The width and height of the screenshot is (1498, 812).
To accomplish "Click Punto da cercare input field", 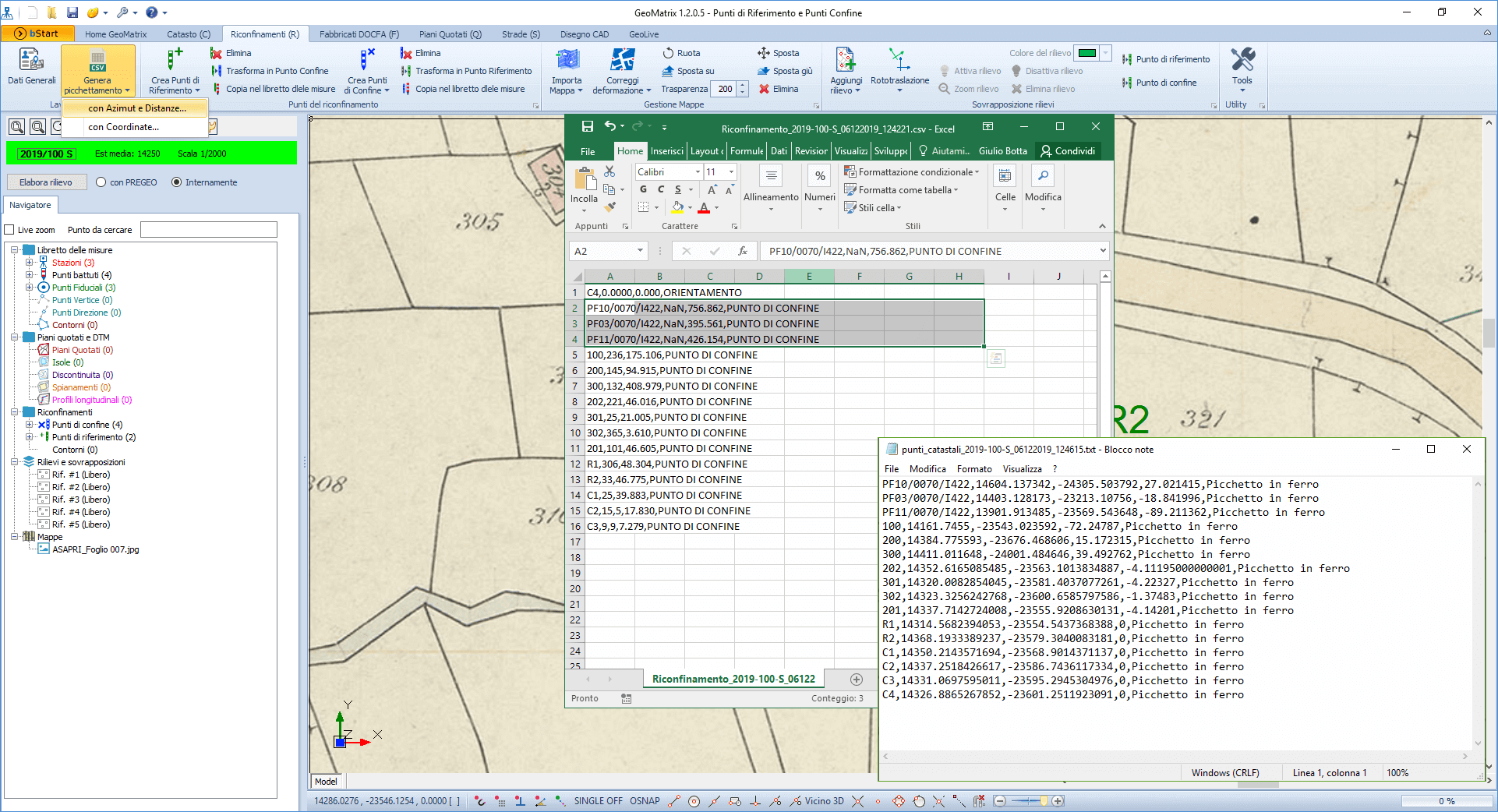I will tap(209, 230).
